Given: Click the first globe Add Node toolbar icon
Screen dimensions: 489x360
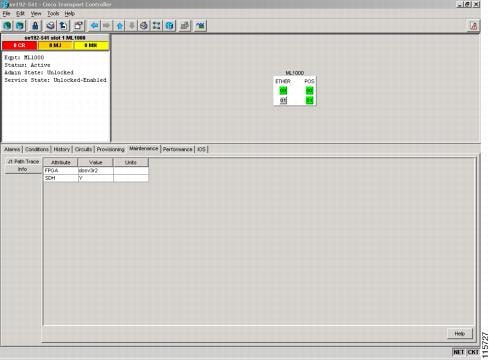Looking at the screenshot, I should [x=7, y=26].
